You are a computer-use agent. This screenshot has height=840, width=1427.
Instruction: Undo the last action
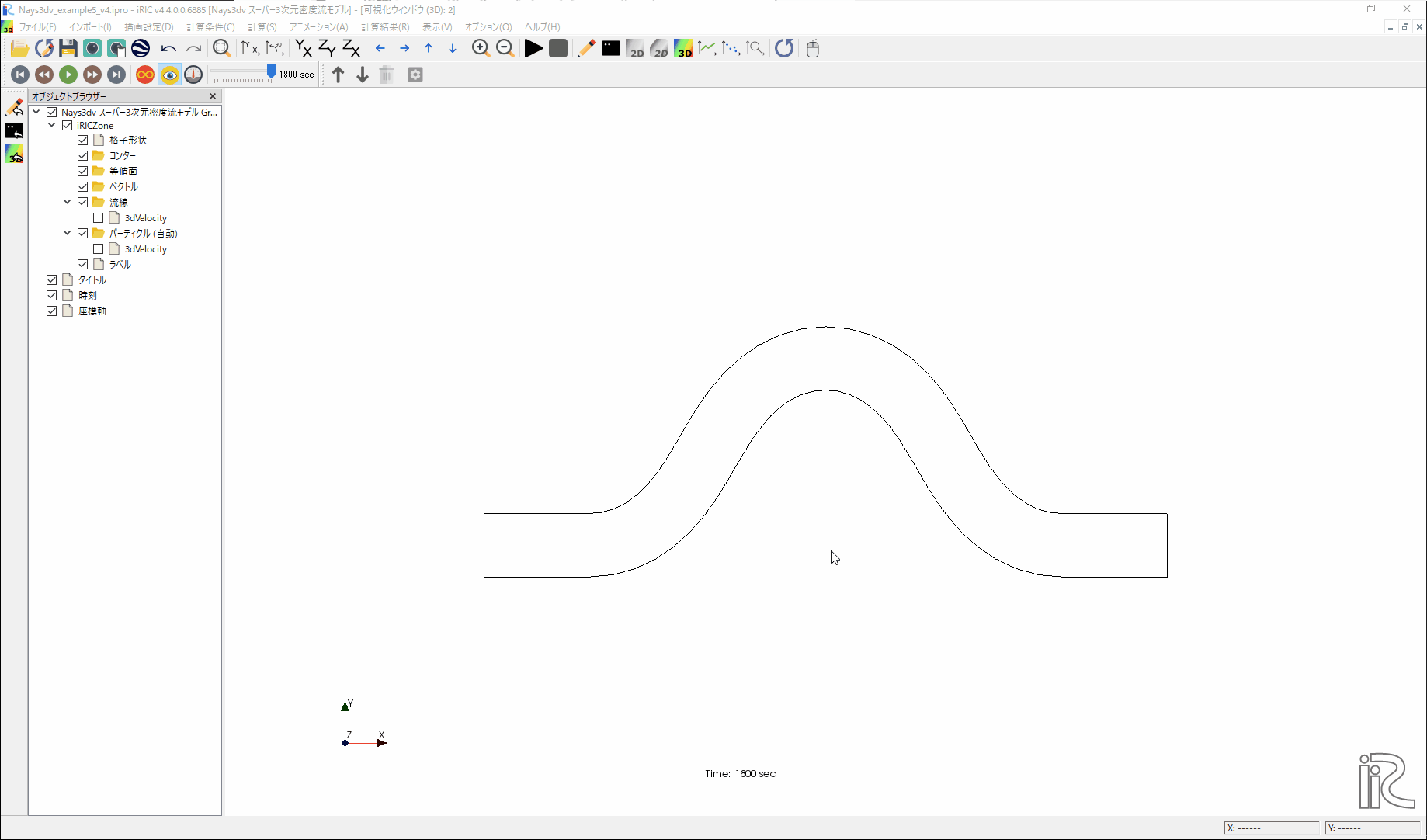(x=168, y=48)
